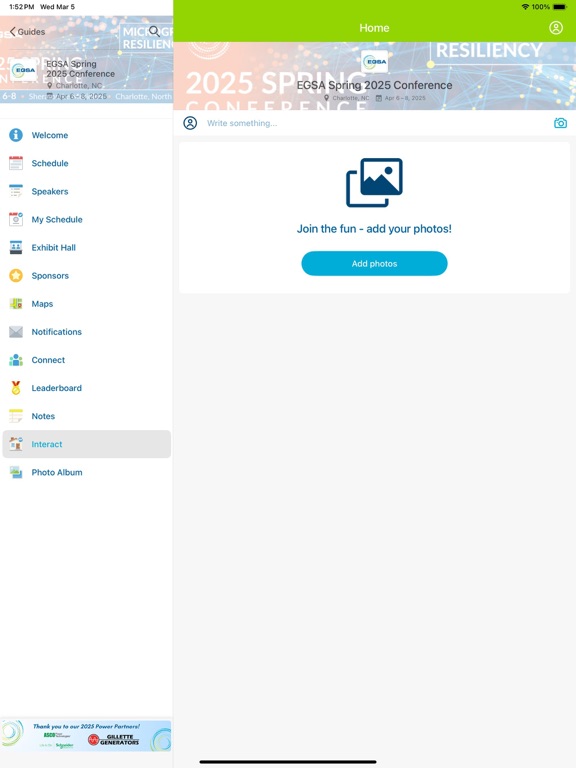Click the Add photos button
Viewport: 576px width, 768px height.
pos(374,264)
